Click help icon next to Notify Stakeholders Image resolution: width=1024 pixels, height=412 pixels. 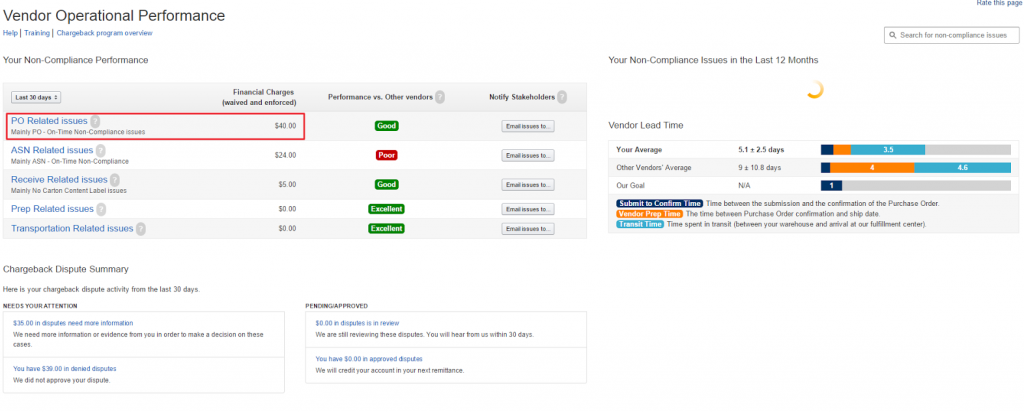pyautogui.click(x=562, y=97)
